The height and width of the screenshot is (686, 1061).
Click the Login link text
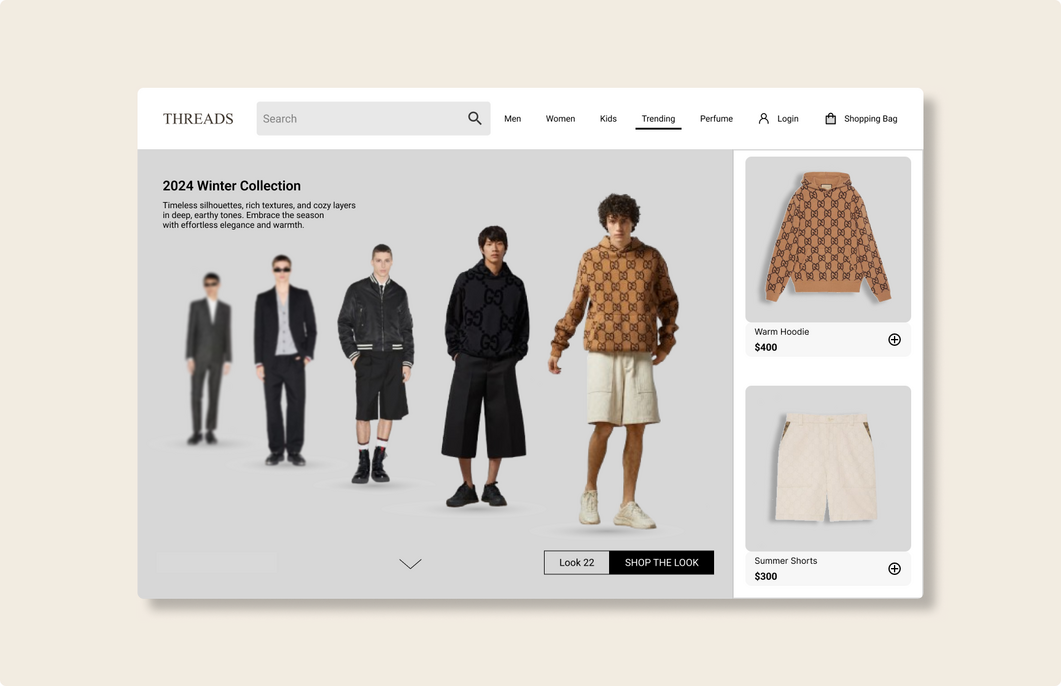[x=788, y=118]
